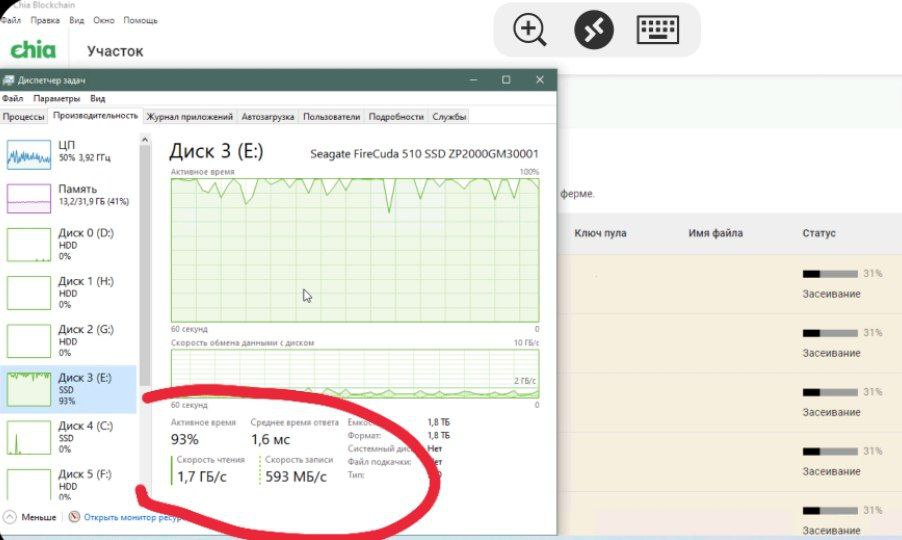This screenshot has width=902, height=540.
Task: Select Диск 3 (E:) SSD in sidebar
Action: (68, 389)
